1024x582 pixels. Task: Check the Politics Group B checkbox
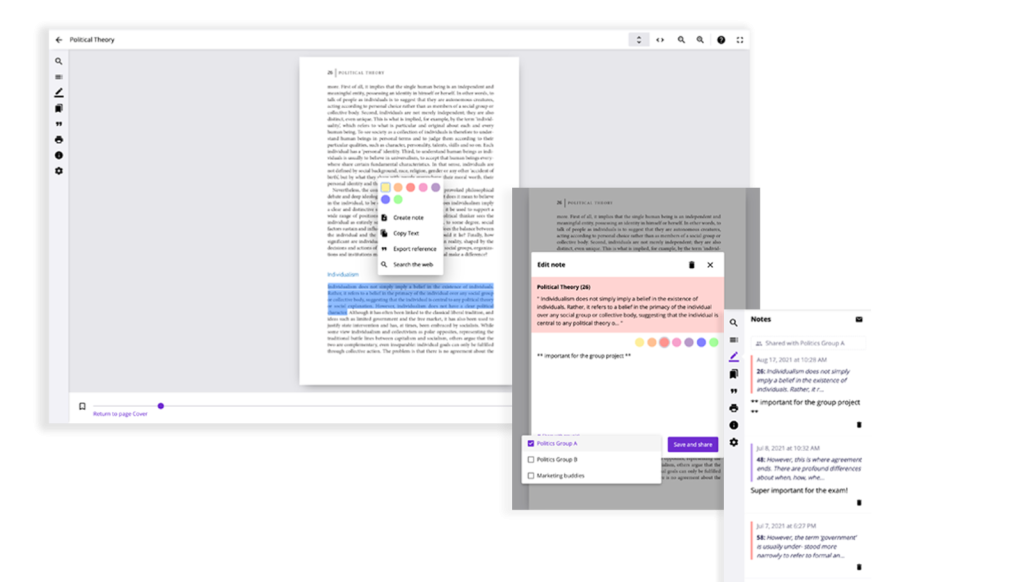(x=530, y=460)
